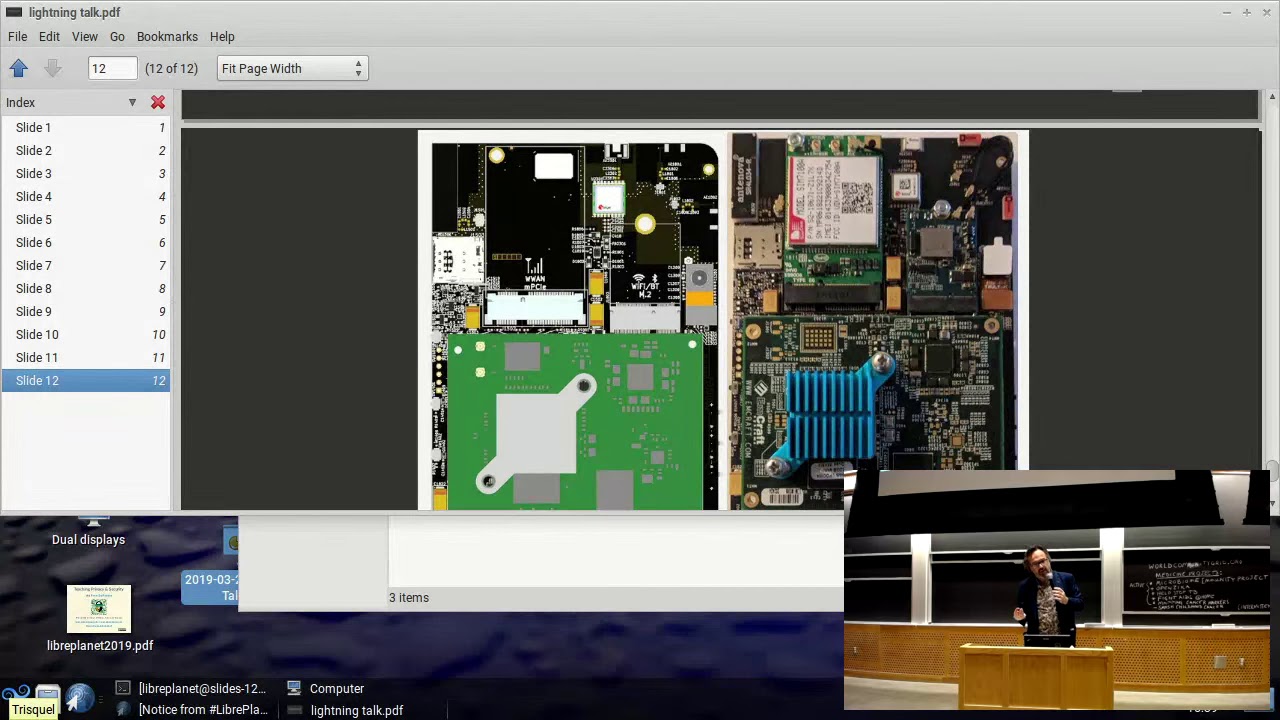Switch to the Computer window in the taskbar

(x=325, y=688)
